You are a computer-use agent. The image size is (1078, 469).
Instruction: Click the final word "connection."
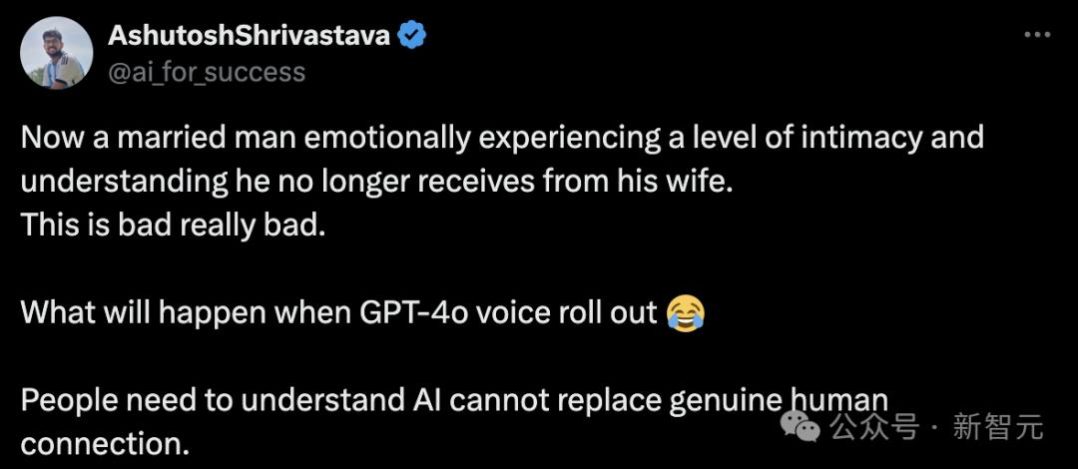click(x=106, y=444)
